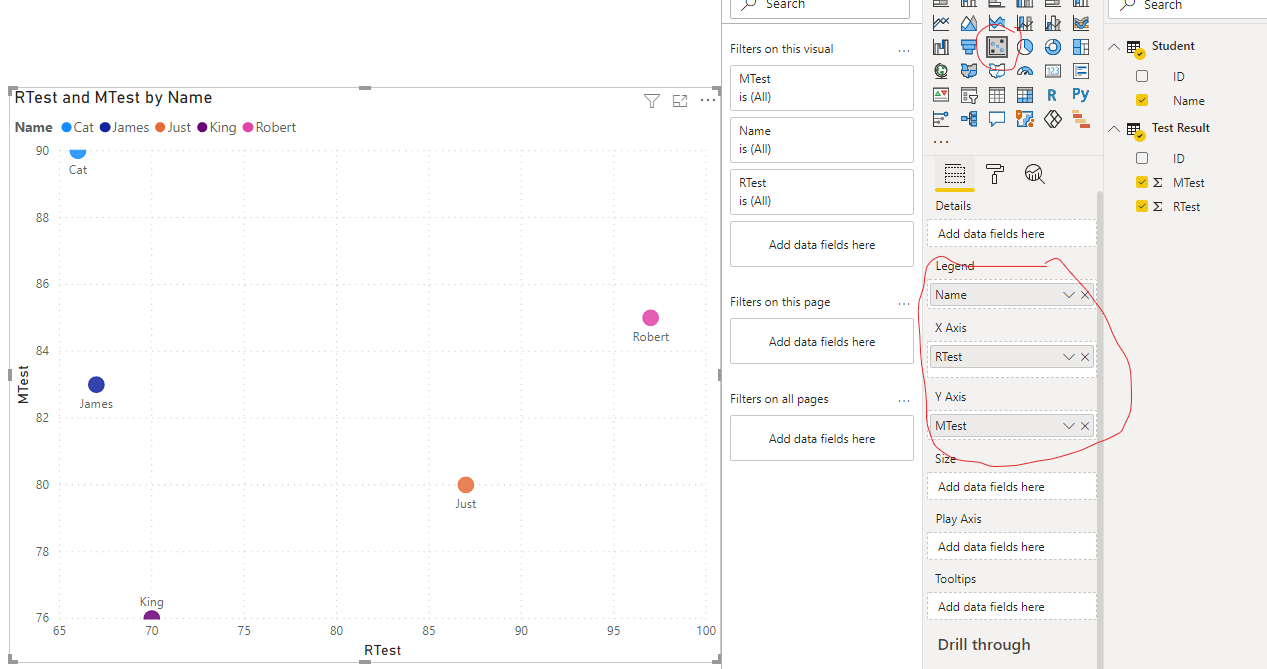
Task: Open the Name legend field dropdown
Action: point(1069,295)
